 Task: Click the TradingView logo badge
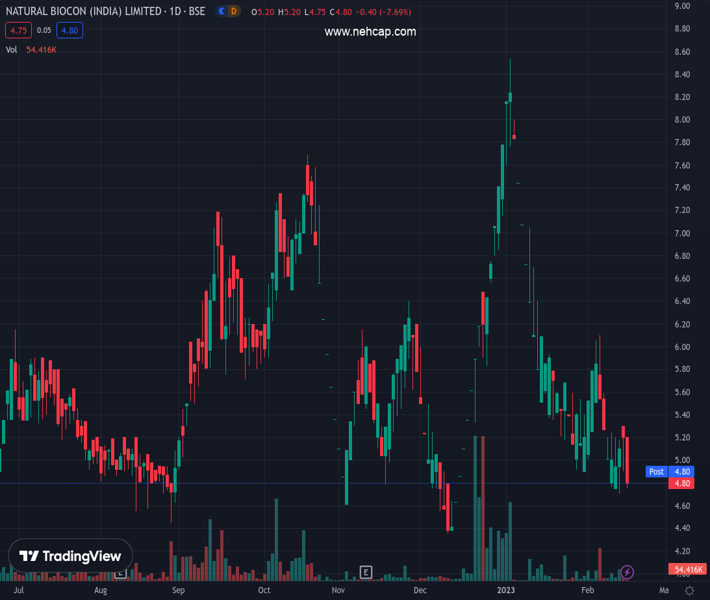point(71,556)
